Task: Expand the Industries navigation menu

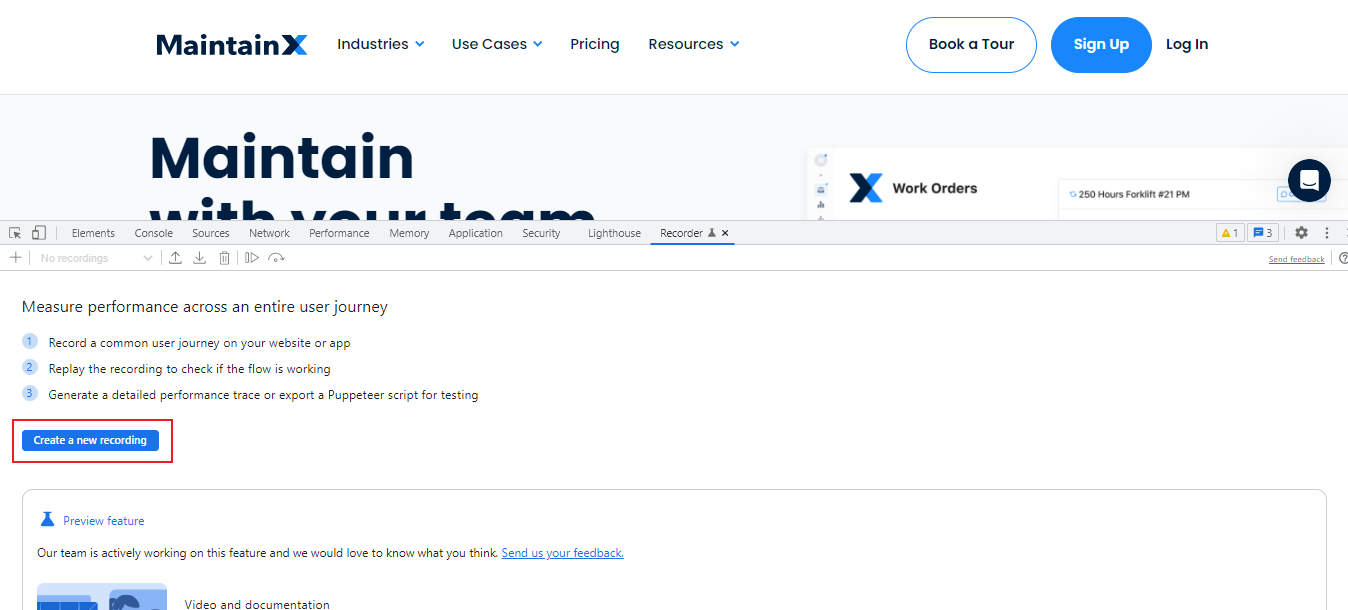Action: coord(380,44)
